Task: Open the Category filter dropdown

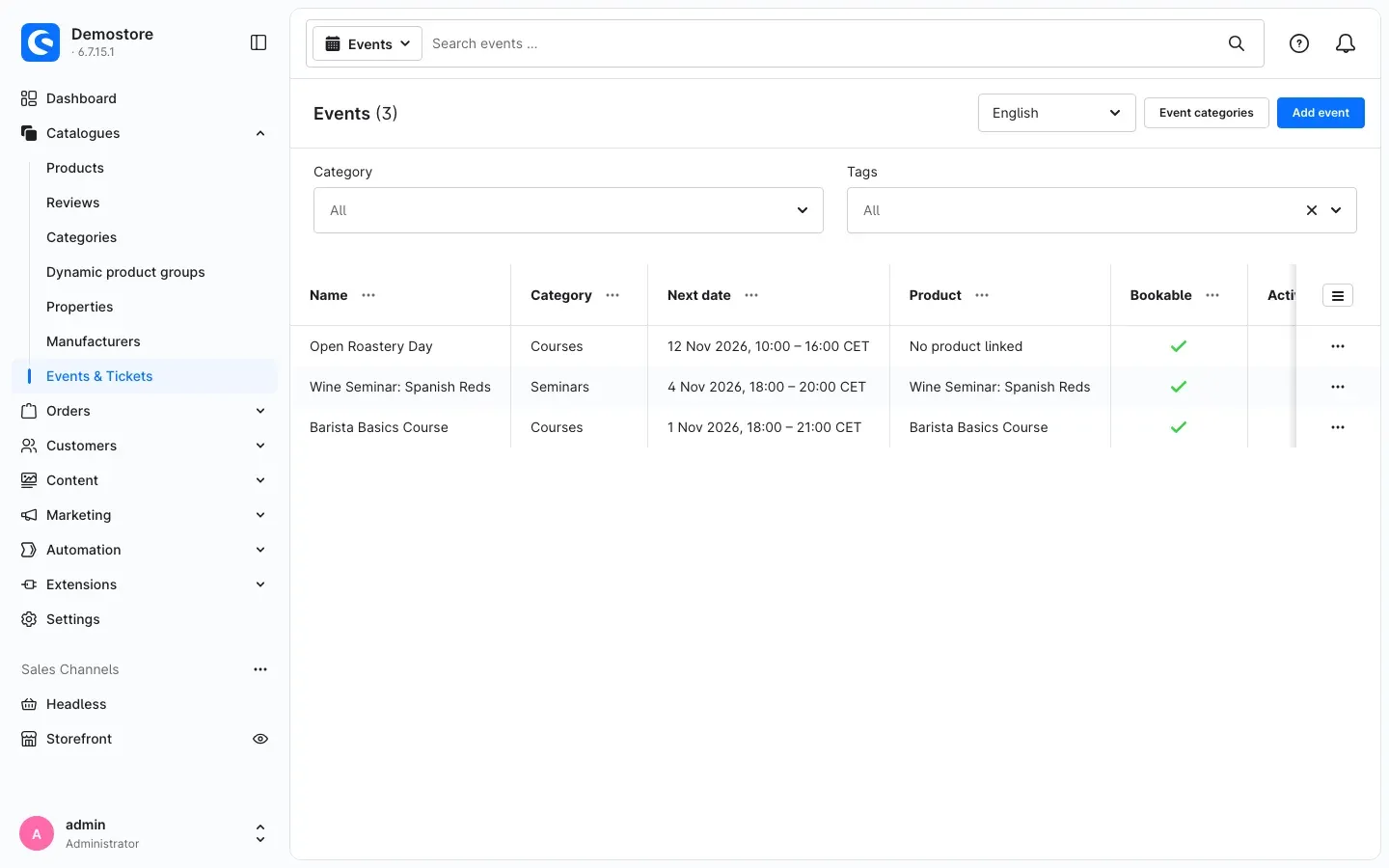Action: (568, 210)
